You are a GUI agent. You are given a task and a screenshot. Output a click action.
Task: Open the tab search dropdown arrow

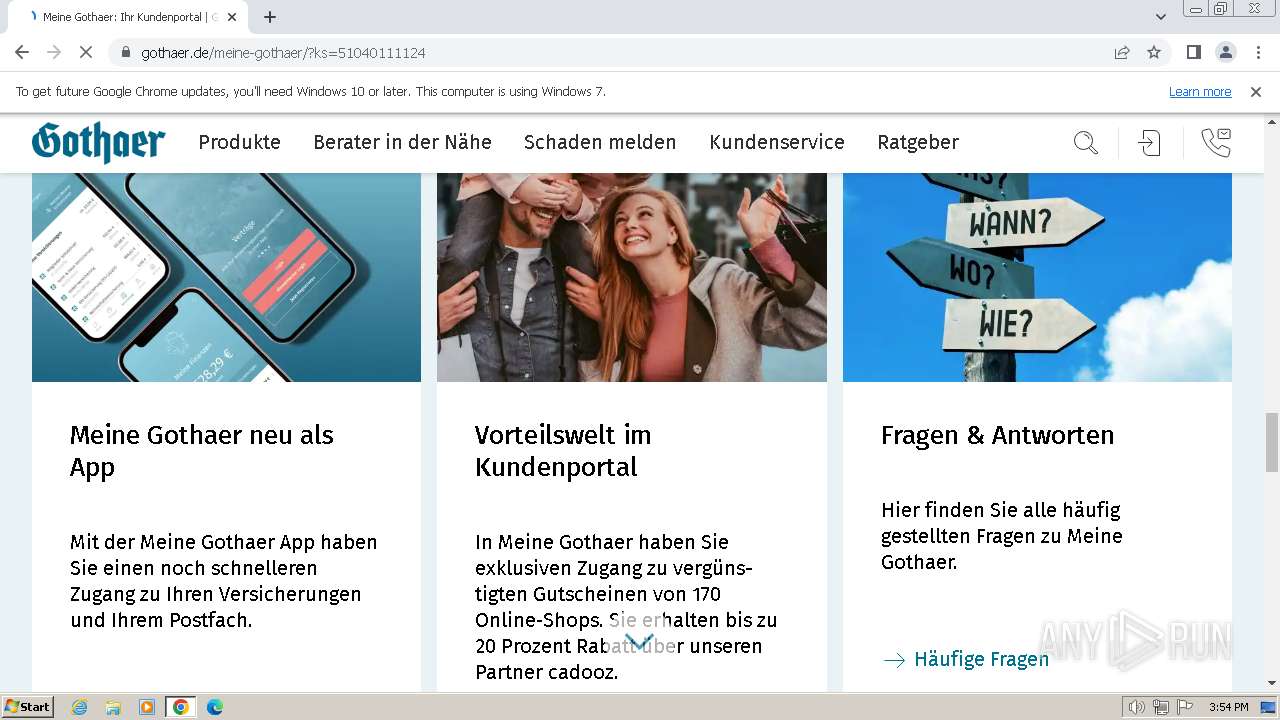(1160, 17)
